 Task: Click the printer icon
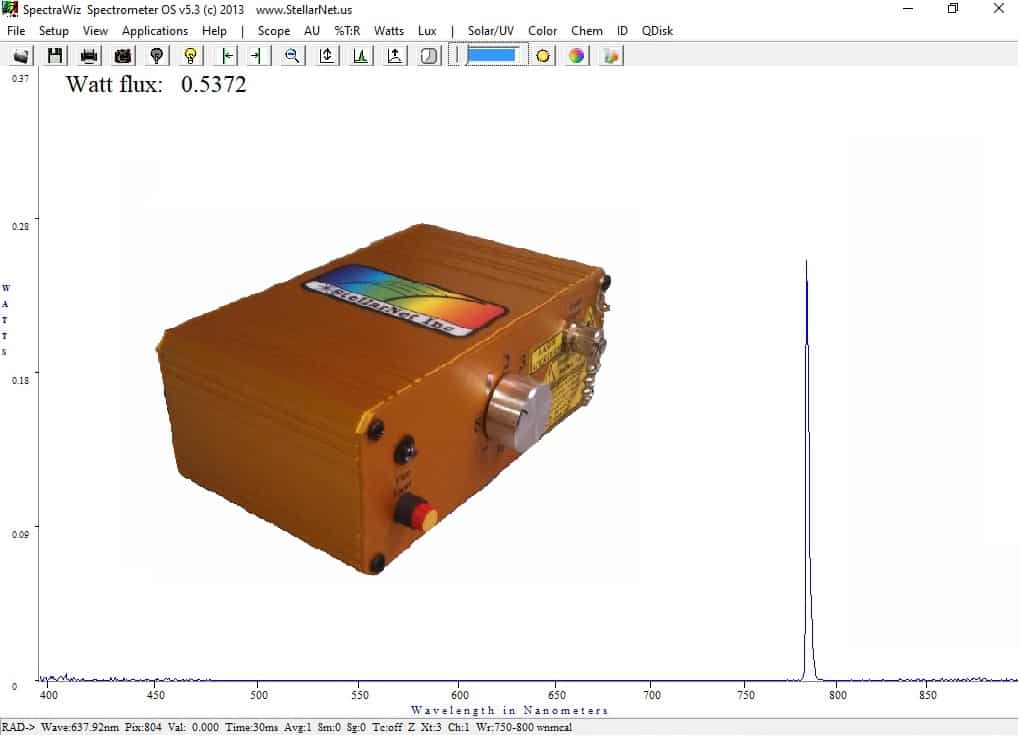89,56
